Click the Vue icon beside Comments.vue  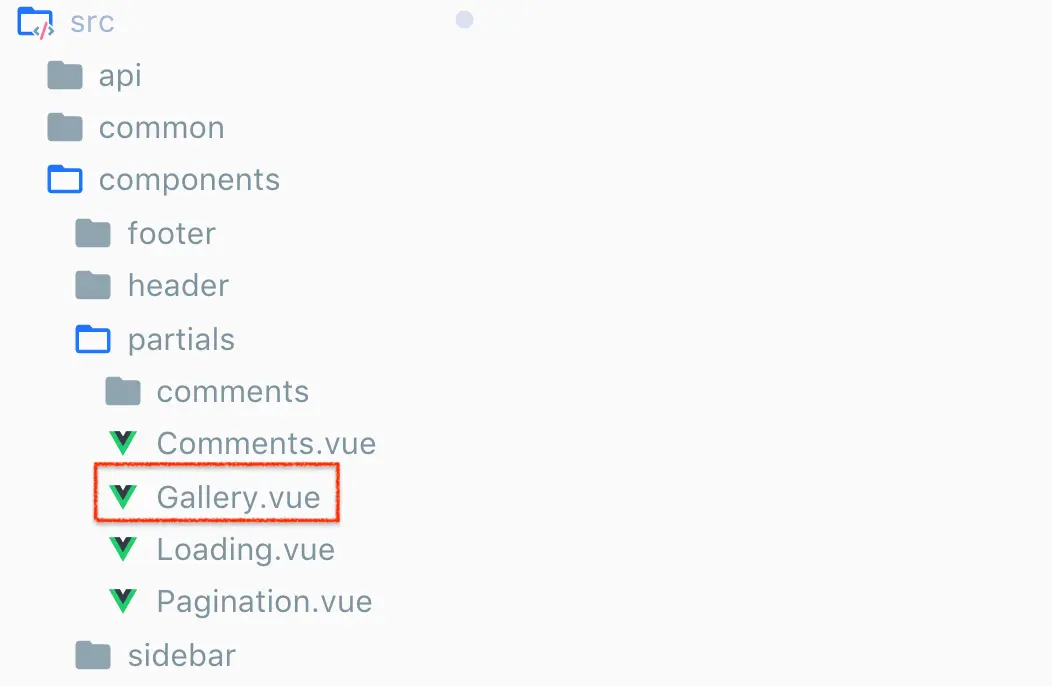coord(123,443)
